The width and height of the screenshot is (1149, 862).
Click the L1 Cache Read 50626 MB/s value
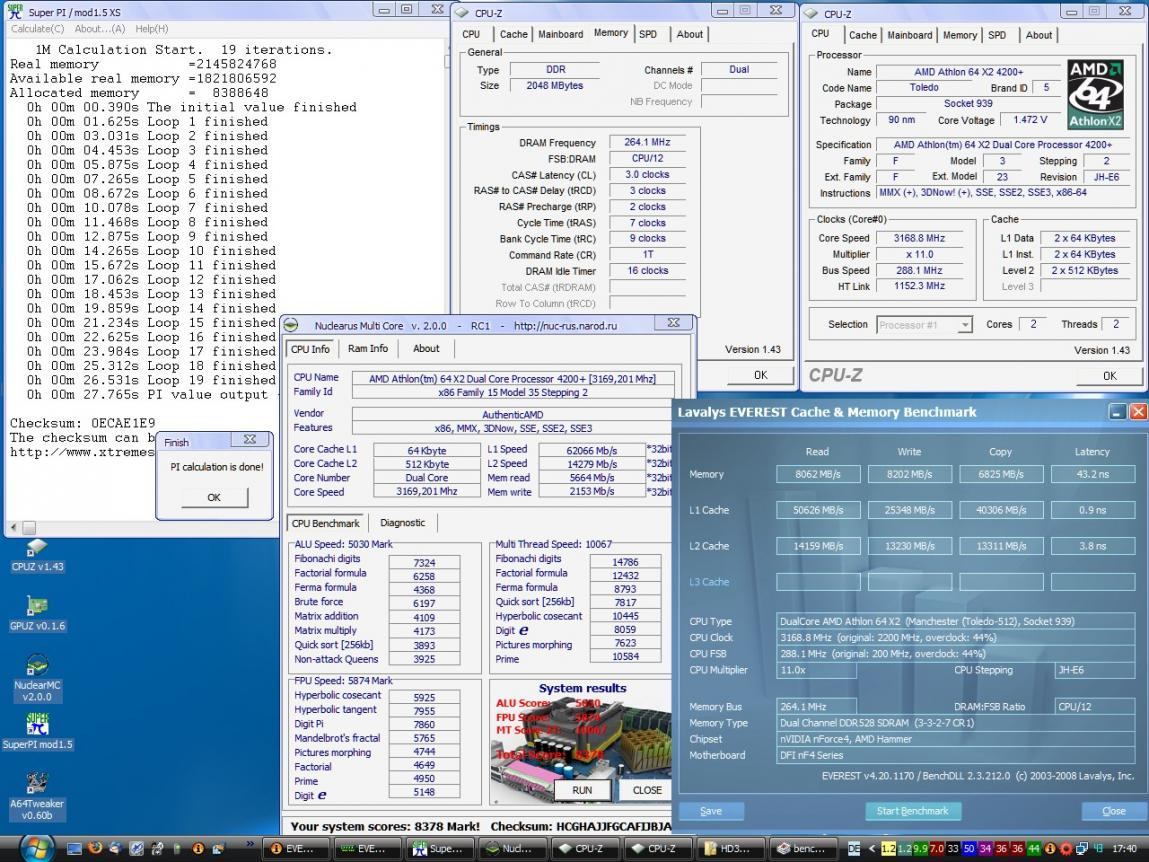818,510
